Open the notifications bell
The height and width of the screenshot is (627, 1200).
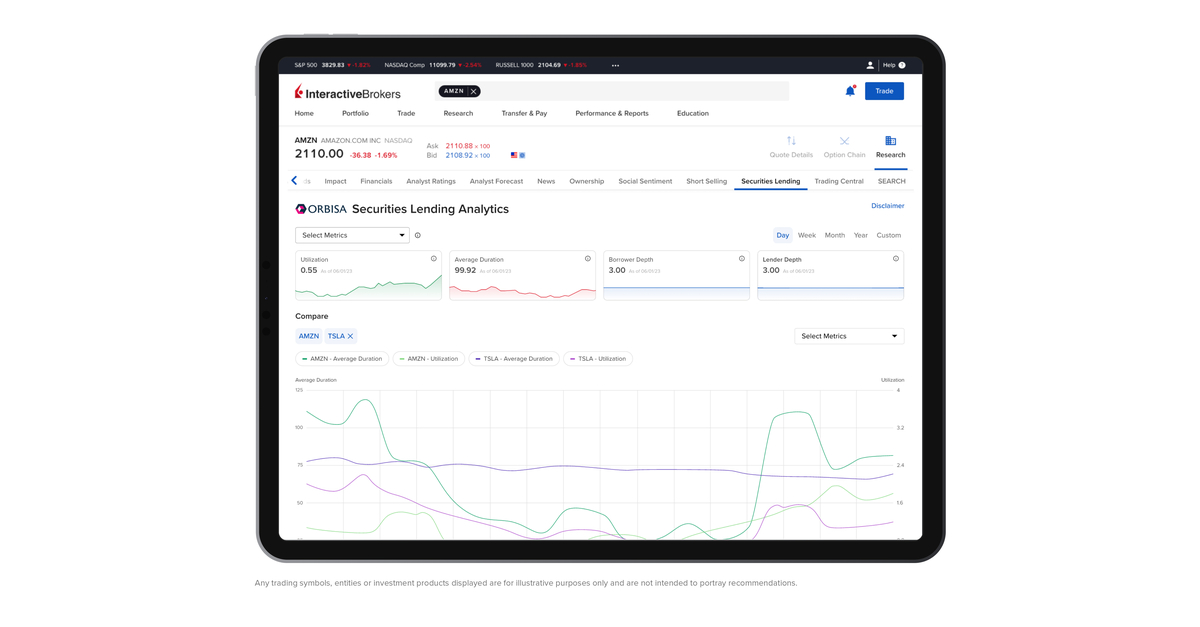pyautogui.click(x=850, y=91)
